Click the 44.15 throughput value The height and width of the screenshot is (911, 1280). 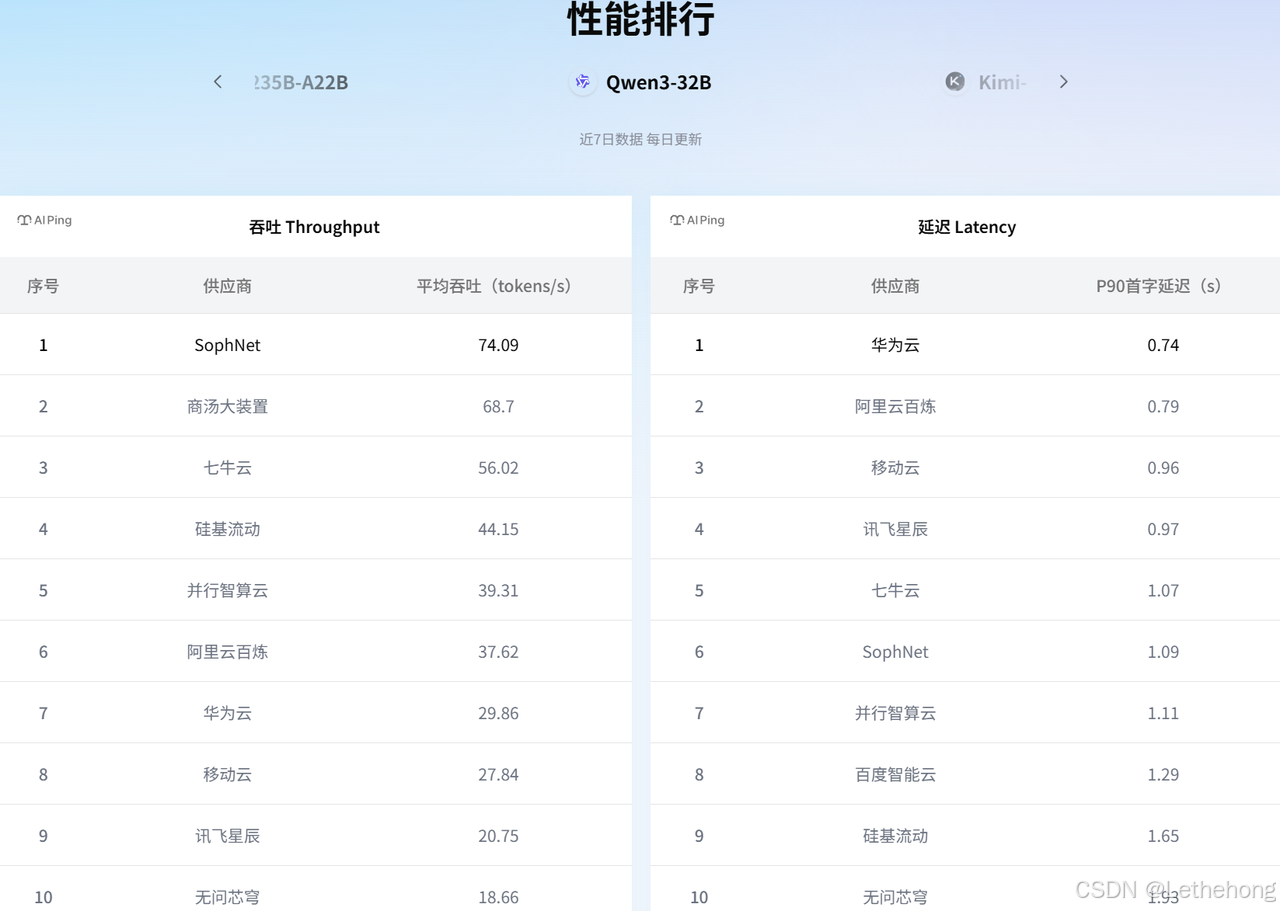(x=498, y=529)
